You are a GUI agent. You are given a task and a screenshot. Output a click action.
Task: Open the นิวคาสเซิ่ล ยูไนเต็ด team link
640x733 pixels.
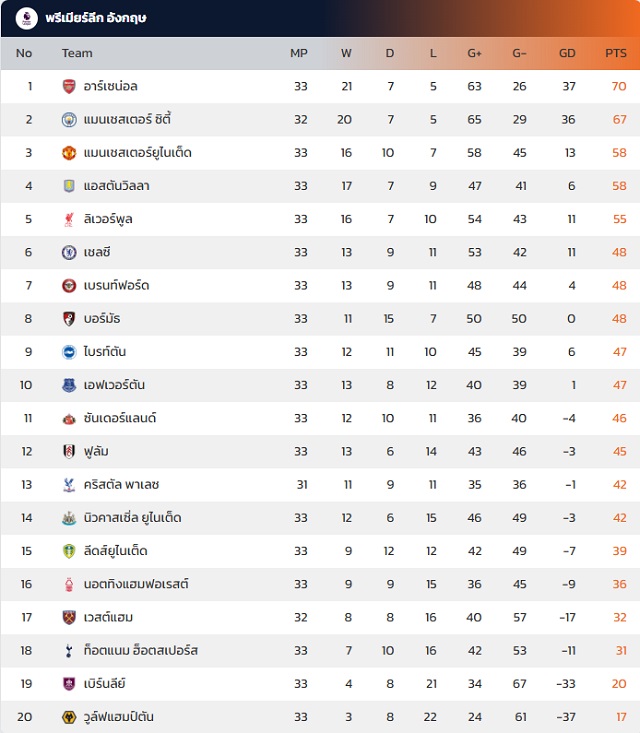pyautogui.click(x=132, y=518)
